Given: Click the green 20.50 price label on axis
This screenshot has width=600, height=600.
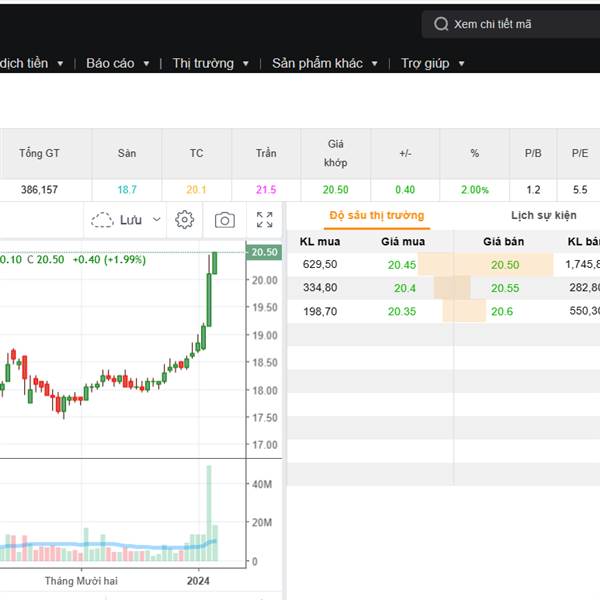Looking at the screenshot, I should click(264, 253).
